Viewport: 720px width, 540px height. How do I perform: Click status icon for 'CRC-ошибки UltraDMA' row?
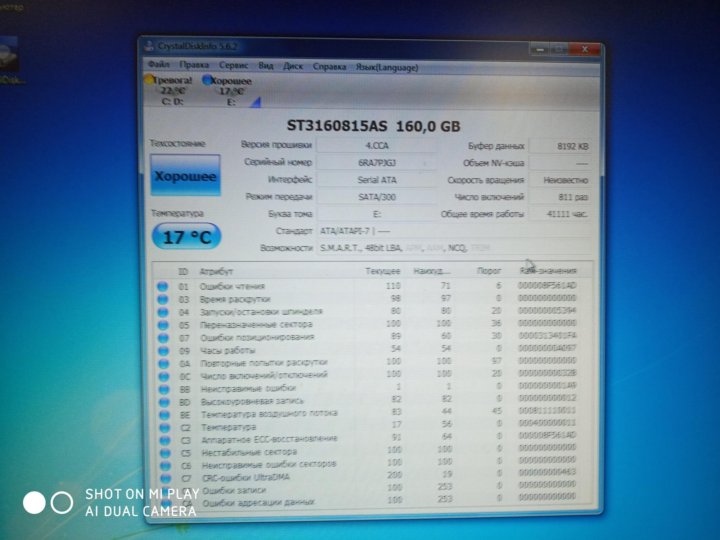point(162,477)
